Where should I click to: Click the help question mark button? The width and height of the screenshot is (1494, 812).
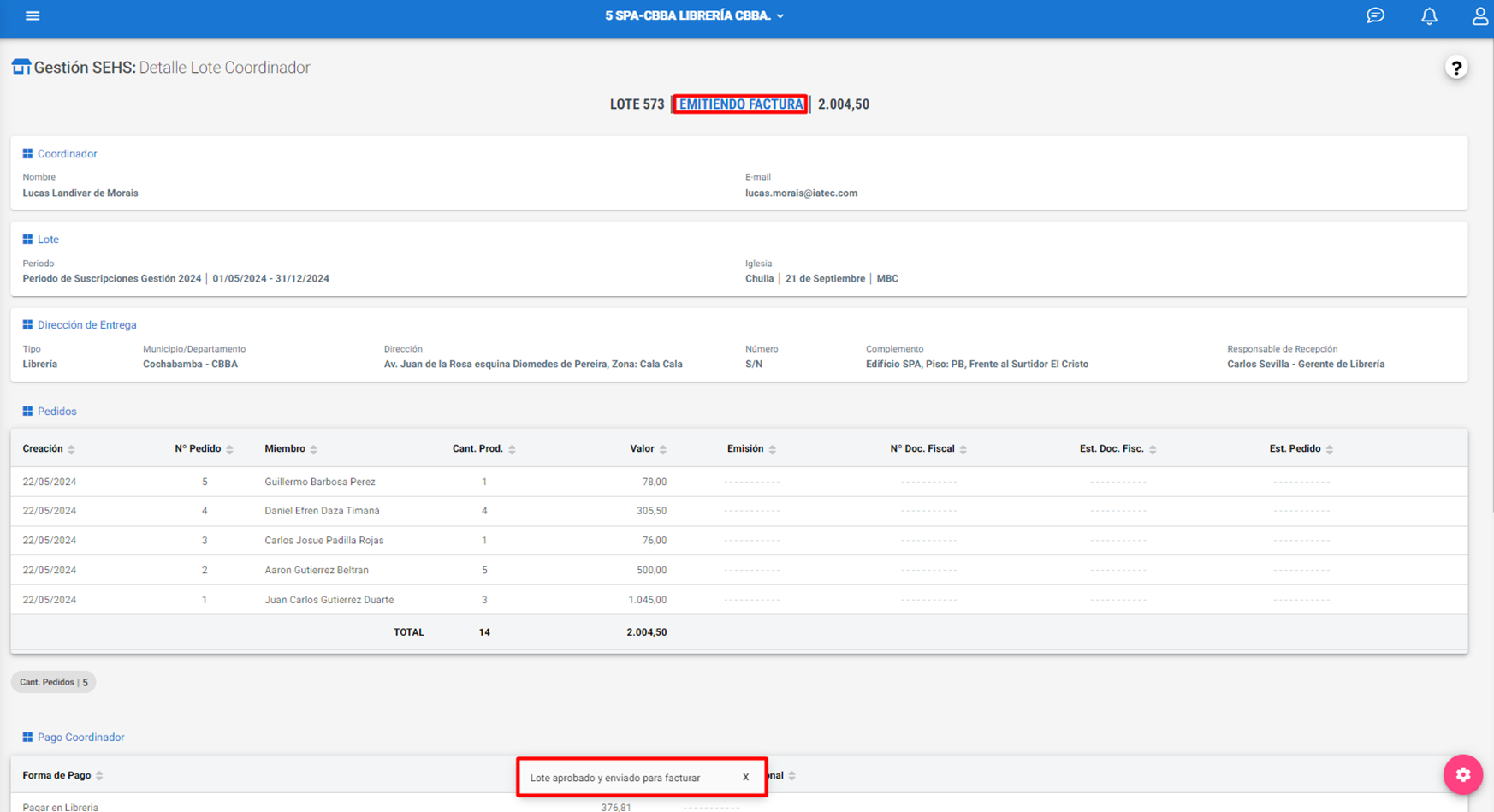1456,68
